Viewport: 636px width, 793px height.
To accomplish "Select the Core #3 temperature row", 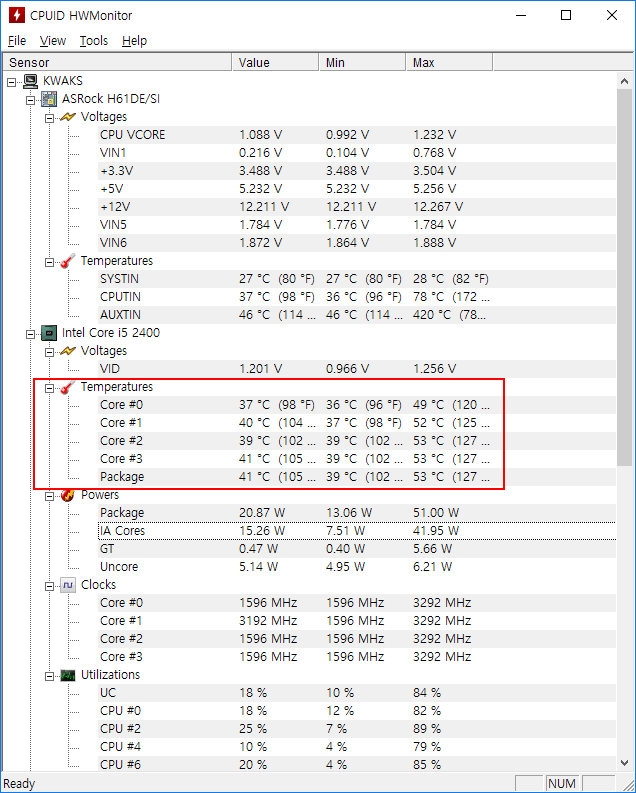I will (x=357, y=459).
